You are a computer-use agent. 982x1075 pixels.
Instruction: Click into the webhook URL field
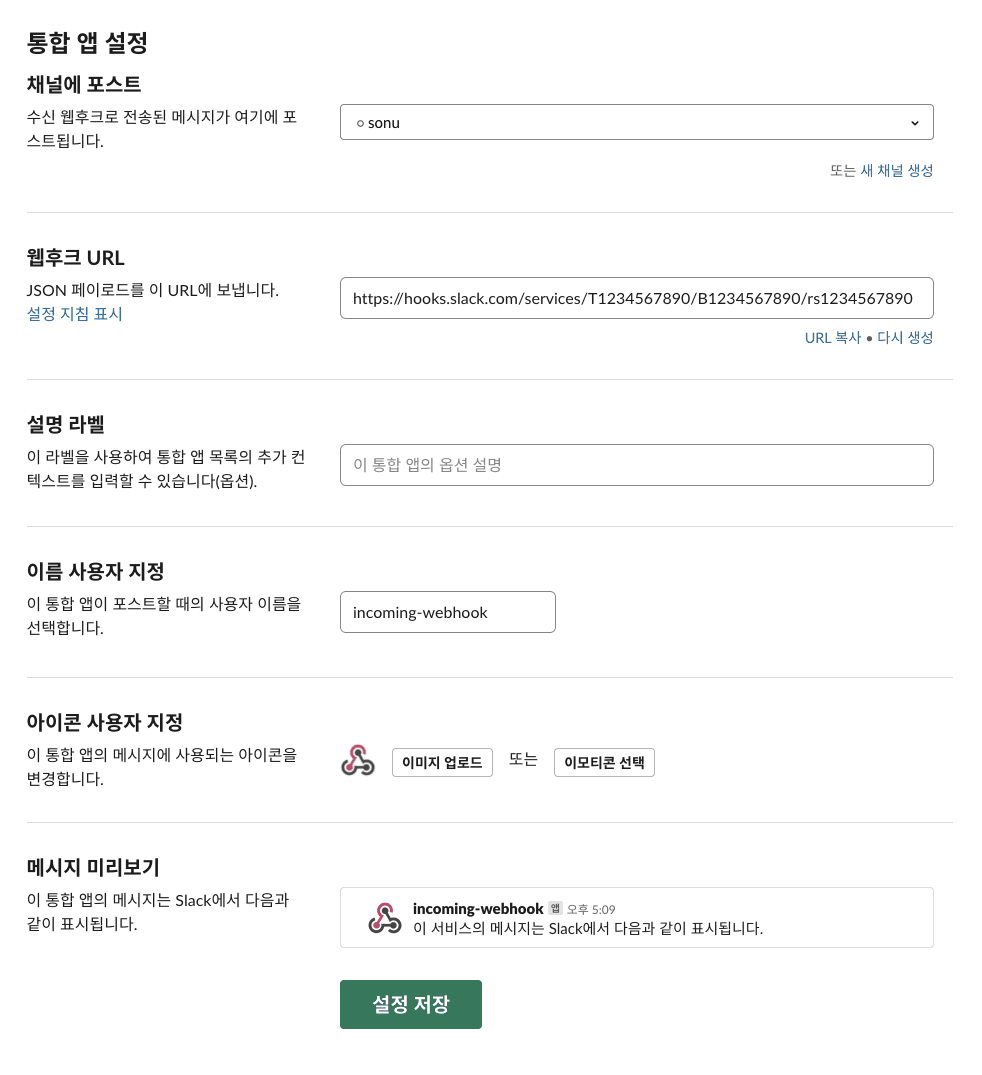coord(636,298)
